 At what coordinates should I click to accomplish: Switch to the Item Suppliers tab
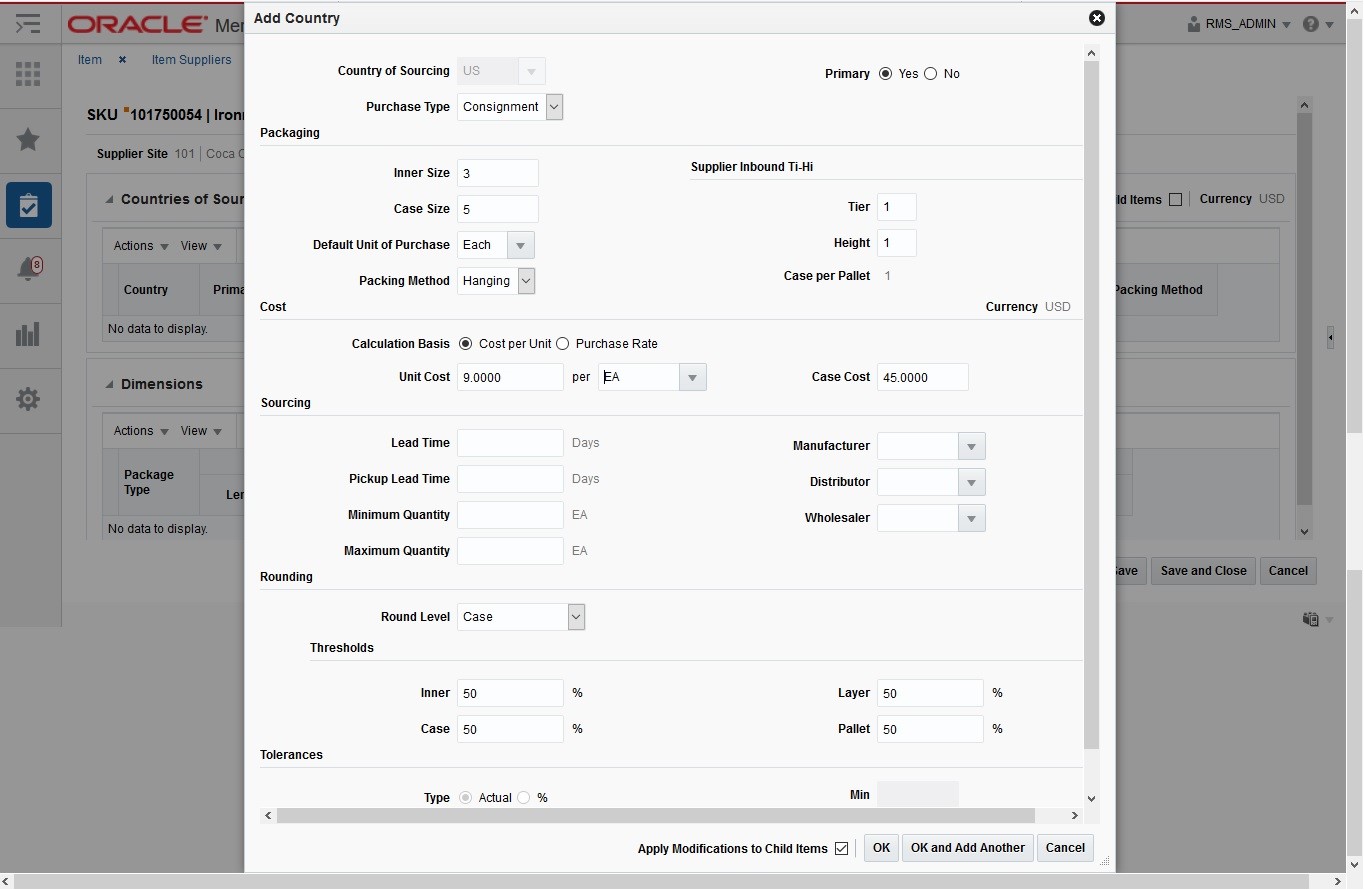click(192, 60)
